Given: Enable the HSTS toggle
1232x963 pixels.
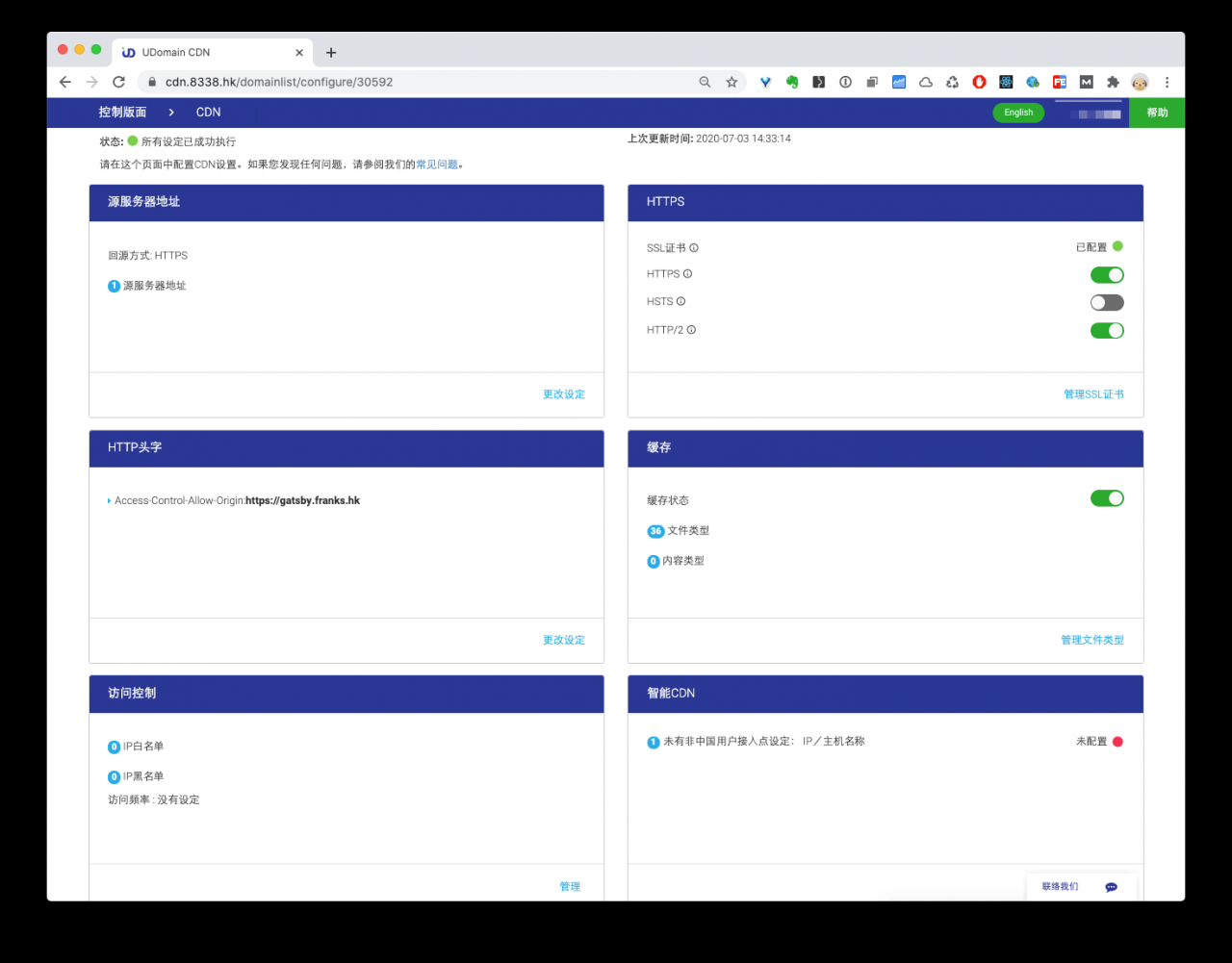Looking at the screenshot, I should click(x=1107, y=303).
